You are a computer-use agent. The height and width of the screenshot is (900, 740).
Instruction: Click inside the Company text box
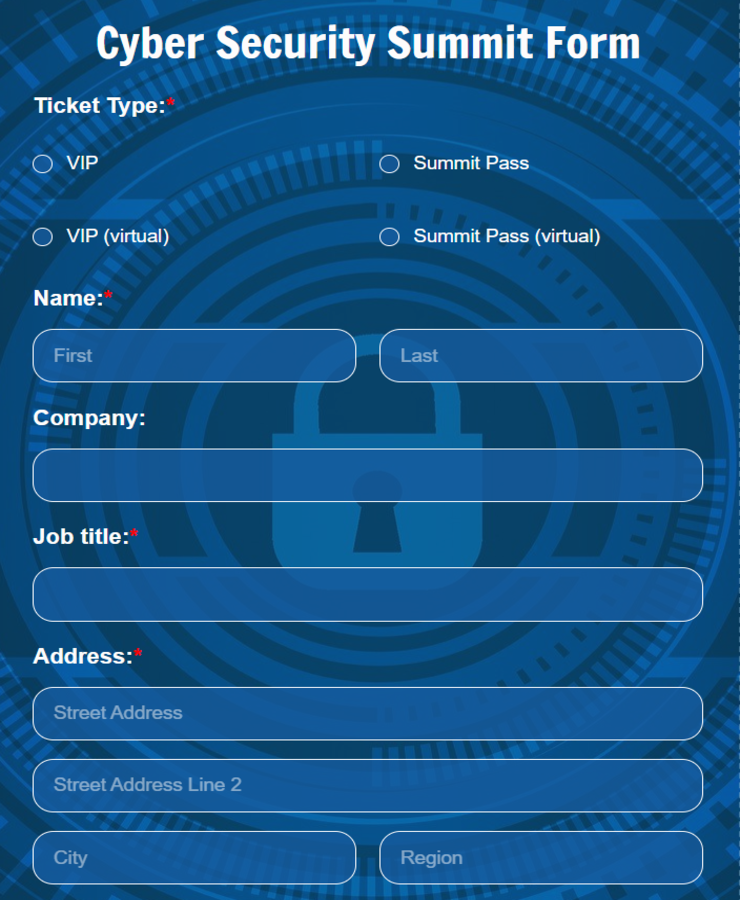pos(367,475)
